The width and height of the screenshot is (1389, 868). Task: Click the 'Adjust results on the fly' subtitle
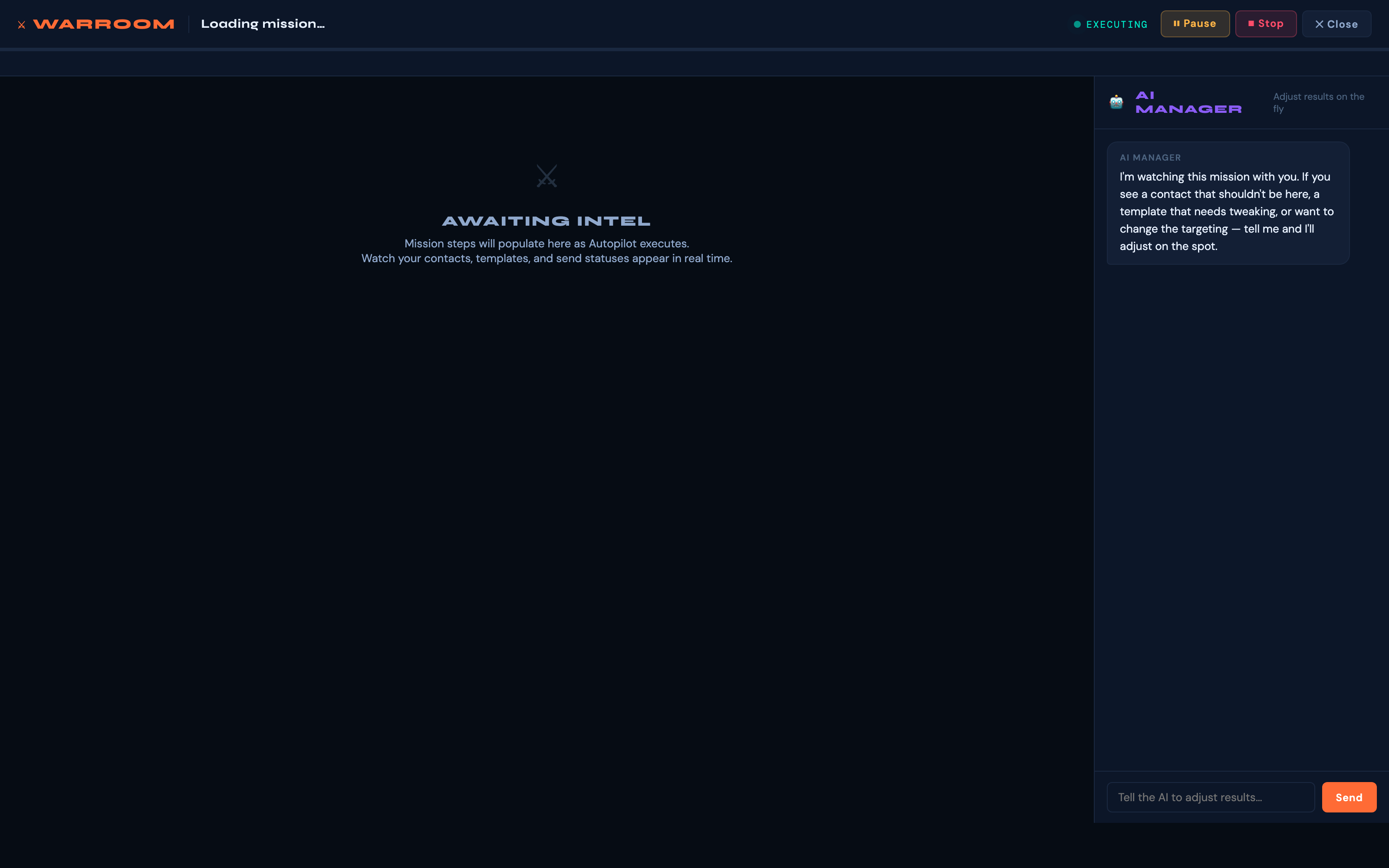1318,102
